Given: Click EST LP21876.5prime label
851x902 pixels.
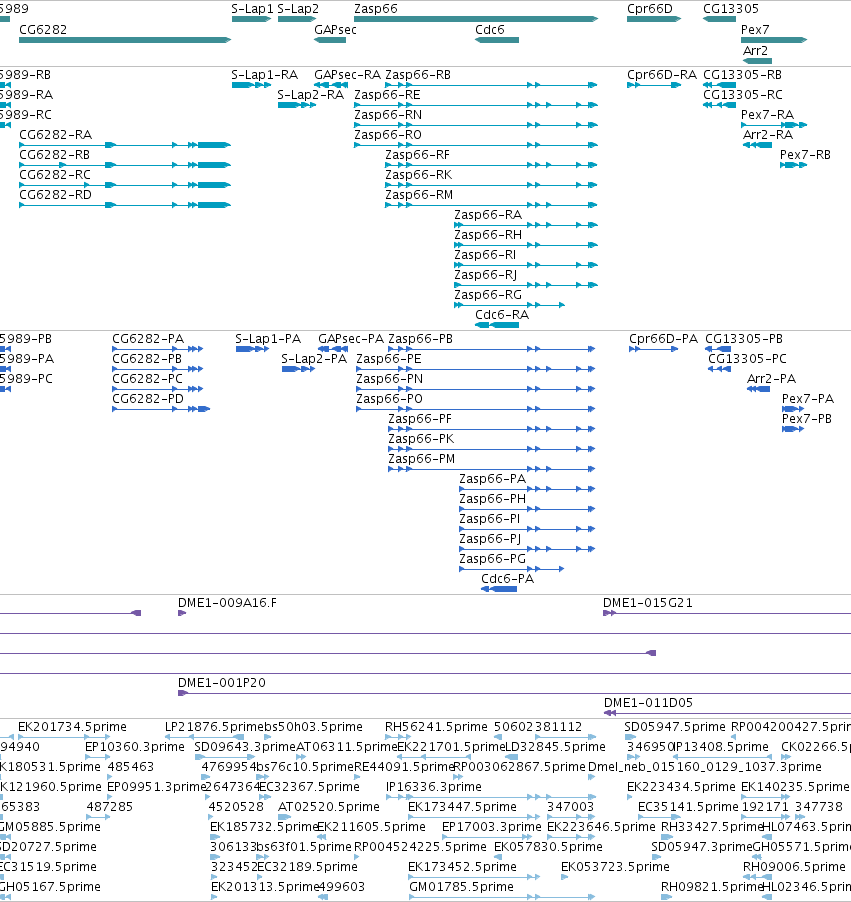Looking at the screenshot, I should pos(215,727).
